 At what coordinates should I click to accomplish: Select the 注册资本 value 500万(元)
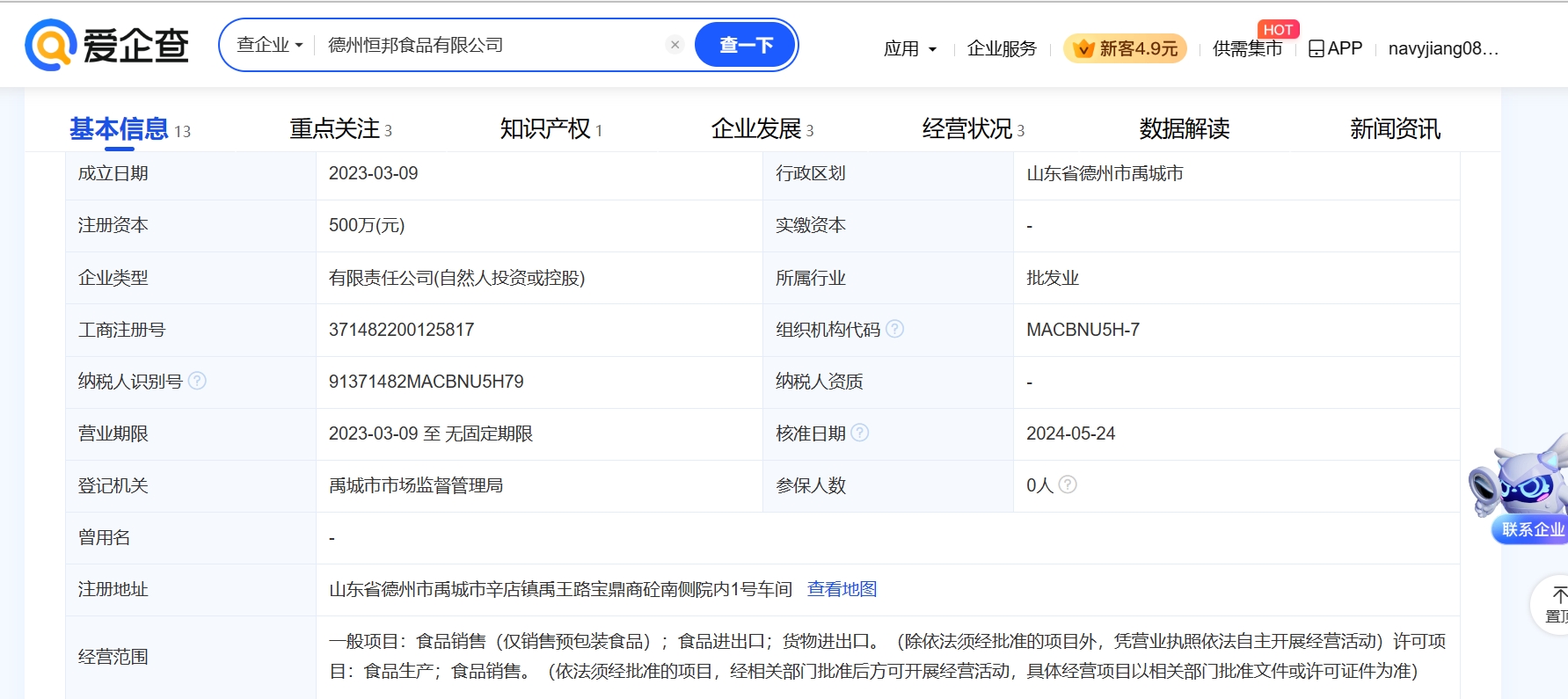pos(367,225)
